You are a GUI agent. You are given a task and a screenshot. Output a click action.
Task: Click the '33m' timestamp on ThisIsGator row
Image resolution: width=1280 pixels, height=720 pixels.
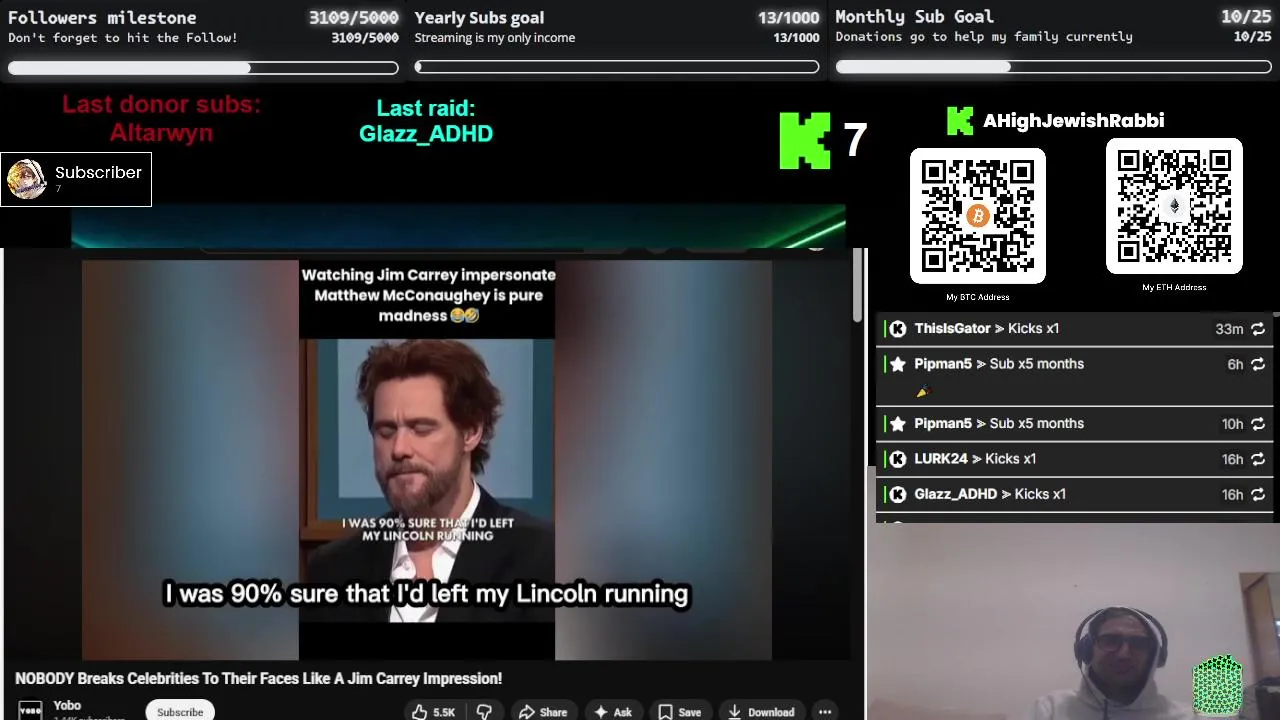[x=1229, y=329]
